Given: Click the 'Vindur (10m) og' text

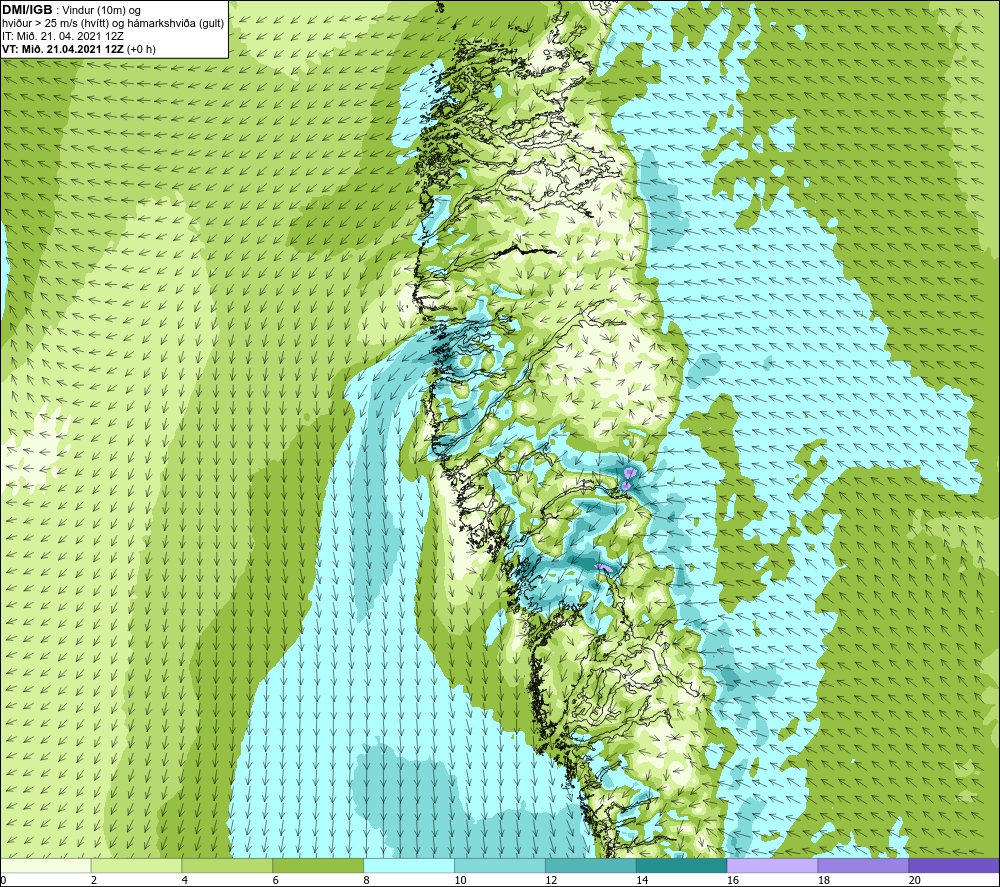Looking at the screenshot, I should (101, 11).
